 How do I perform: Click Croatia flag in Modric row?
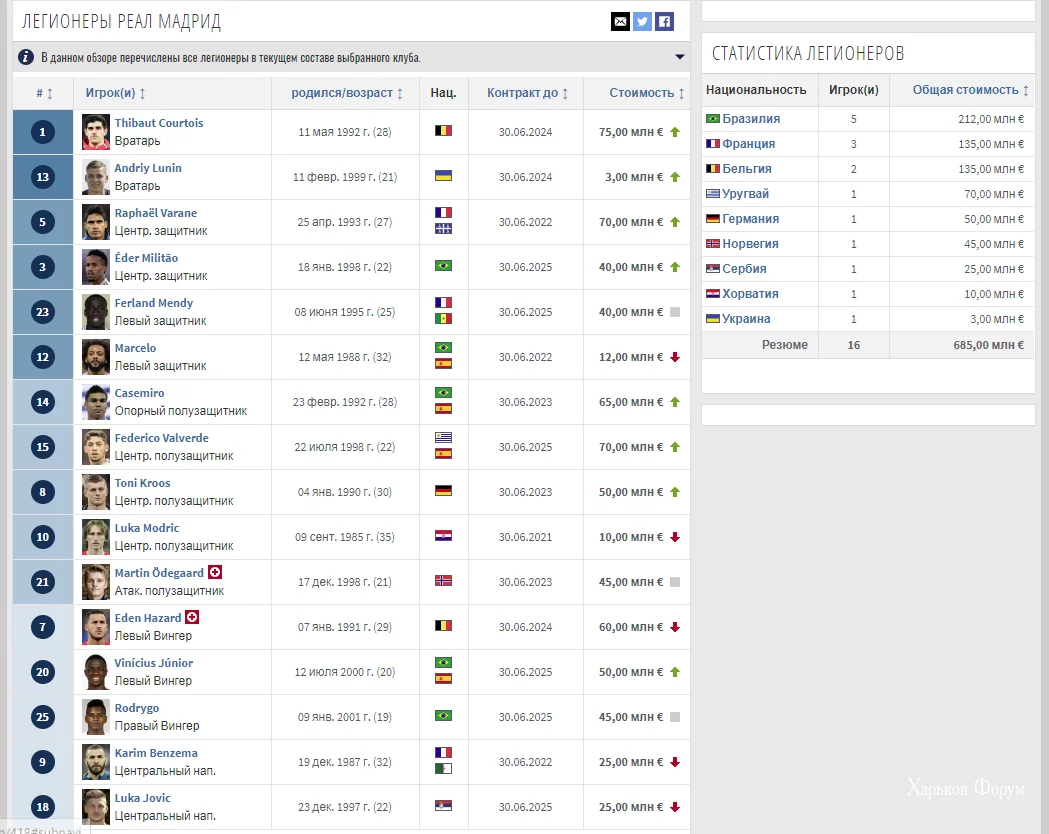click(x=443, y=535)
